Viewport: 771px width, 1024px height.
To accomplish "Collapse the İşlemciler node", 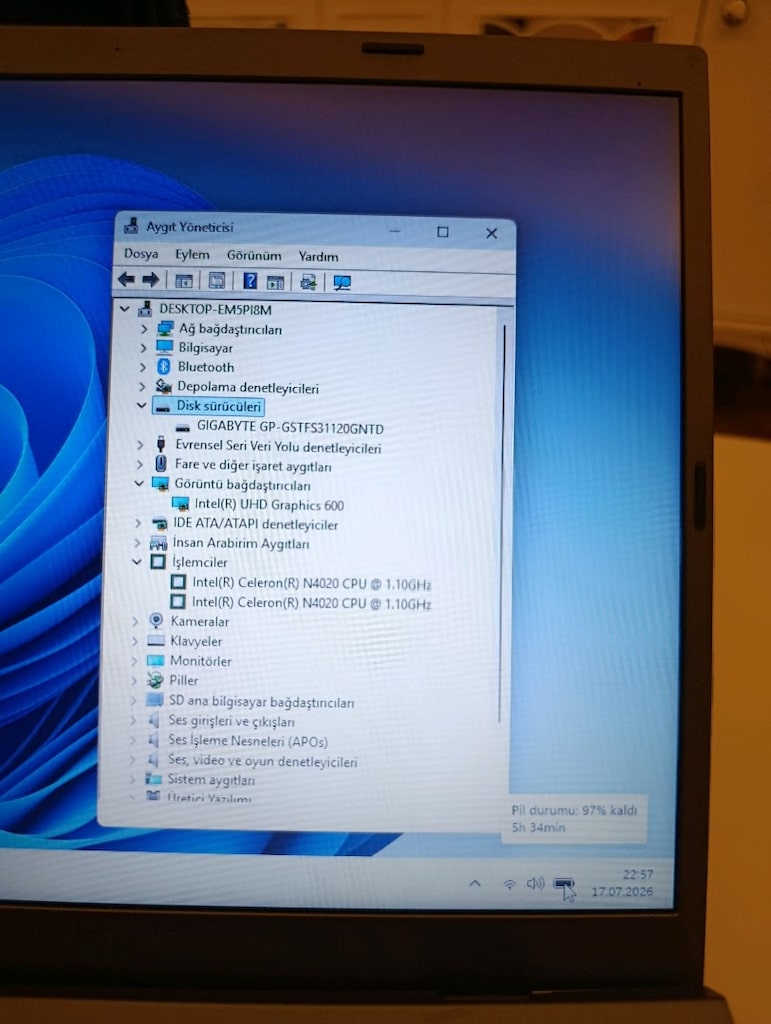I will point(136,561).
